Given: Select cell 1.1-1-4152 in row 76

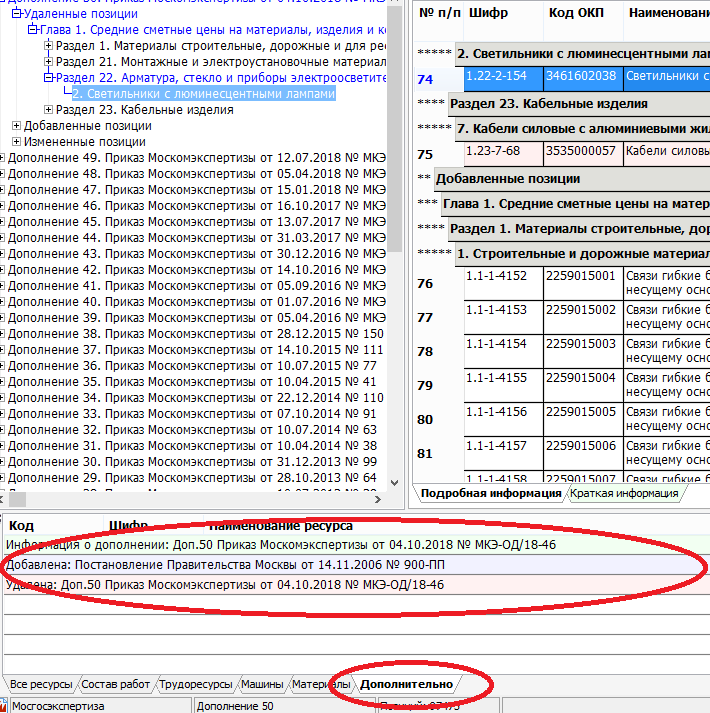Looking at the screenshot, I should pyautogui.click(x=504, y=283).
